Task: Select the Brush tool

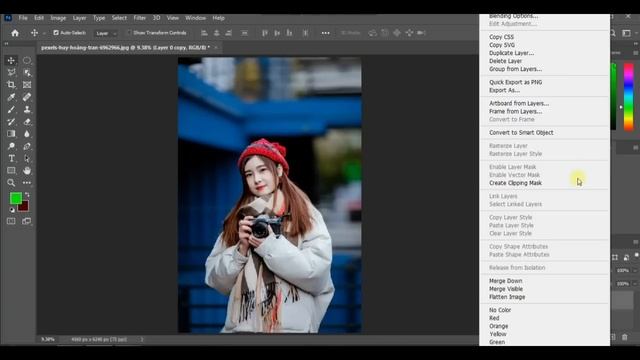Action: [x=11, y=109]
